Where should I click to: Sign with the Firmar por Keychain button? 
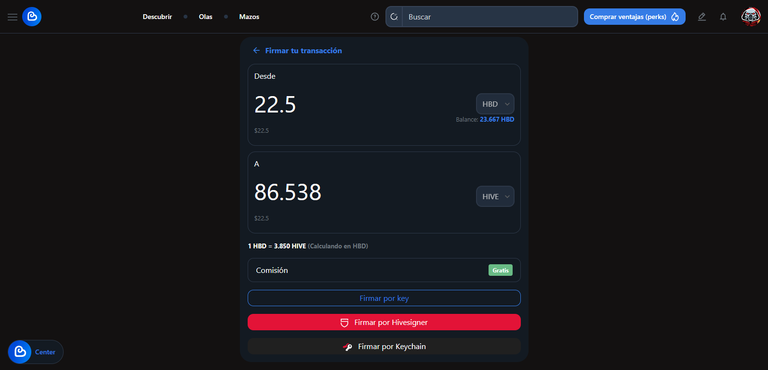point(384,346)
